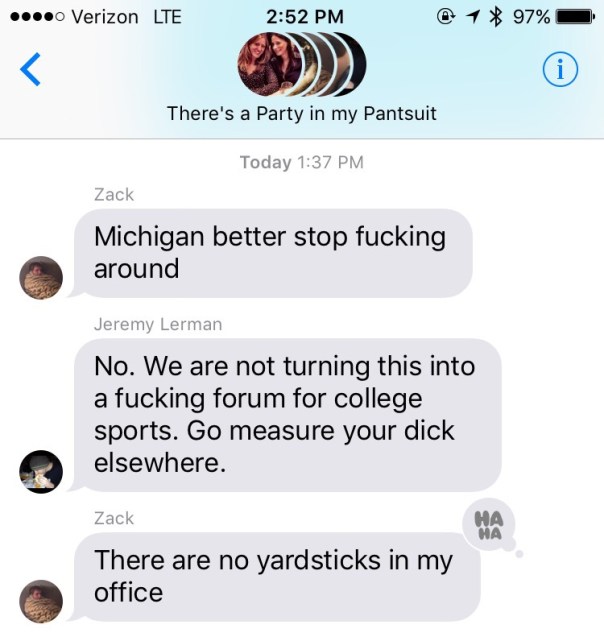Tap the Jeremy Lerman sender name
The height and width of the screenshot is (637, 604).
[x=158, y=324]
